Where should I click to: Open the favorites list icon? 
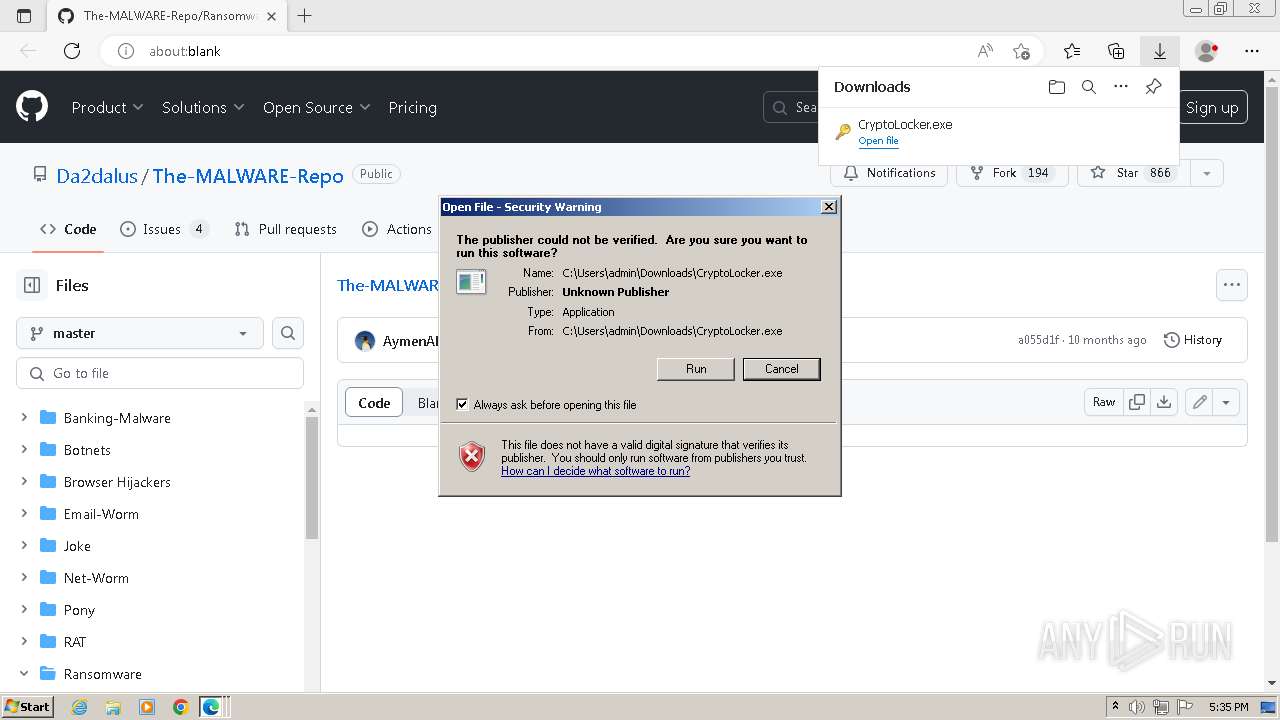click(x=1072, y=51)
